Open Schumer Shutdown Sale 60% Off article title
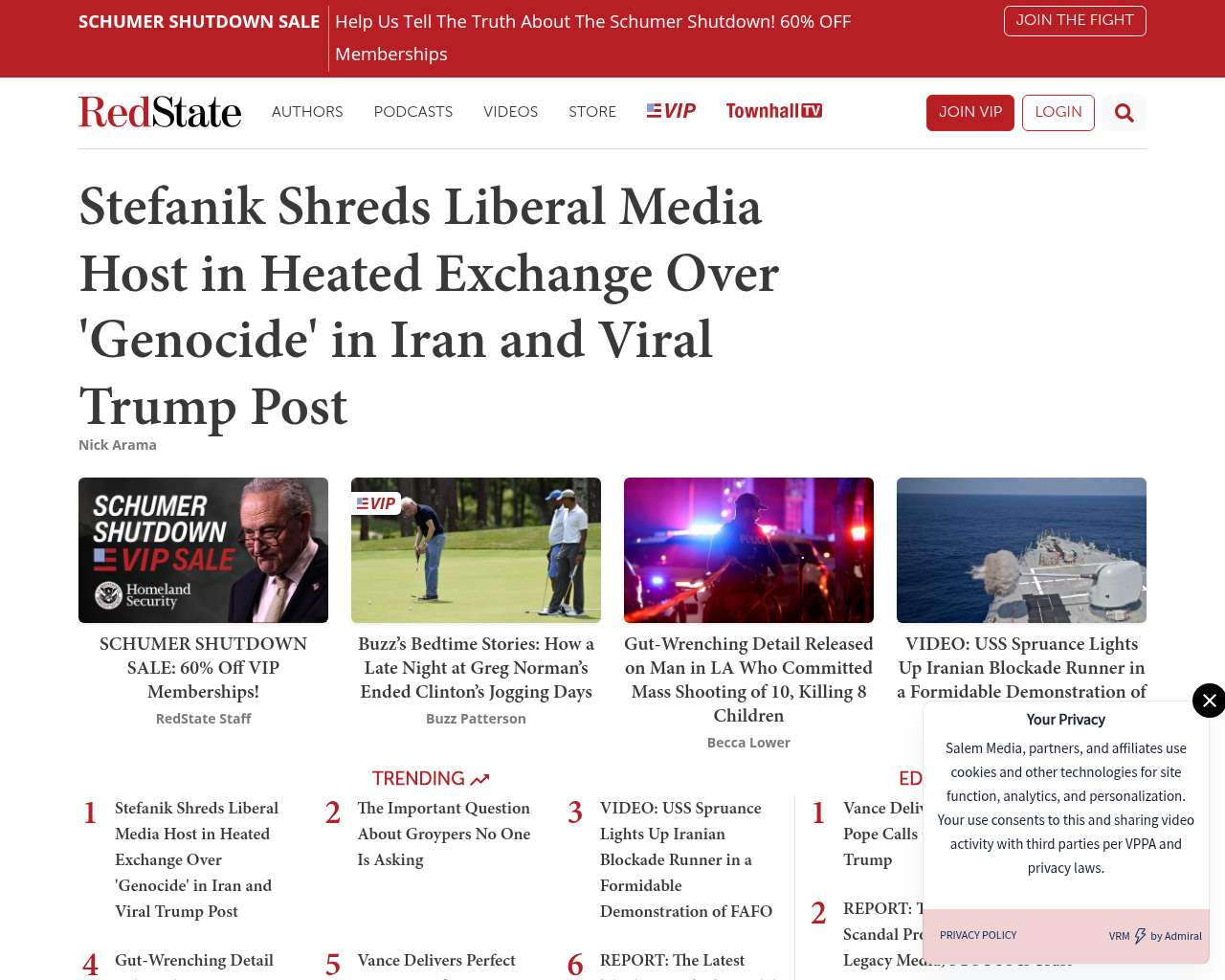 click(203, 668)
